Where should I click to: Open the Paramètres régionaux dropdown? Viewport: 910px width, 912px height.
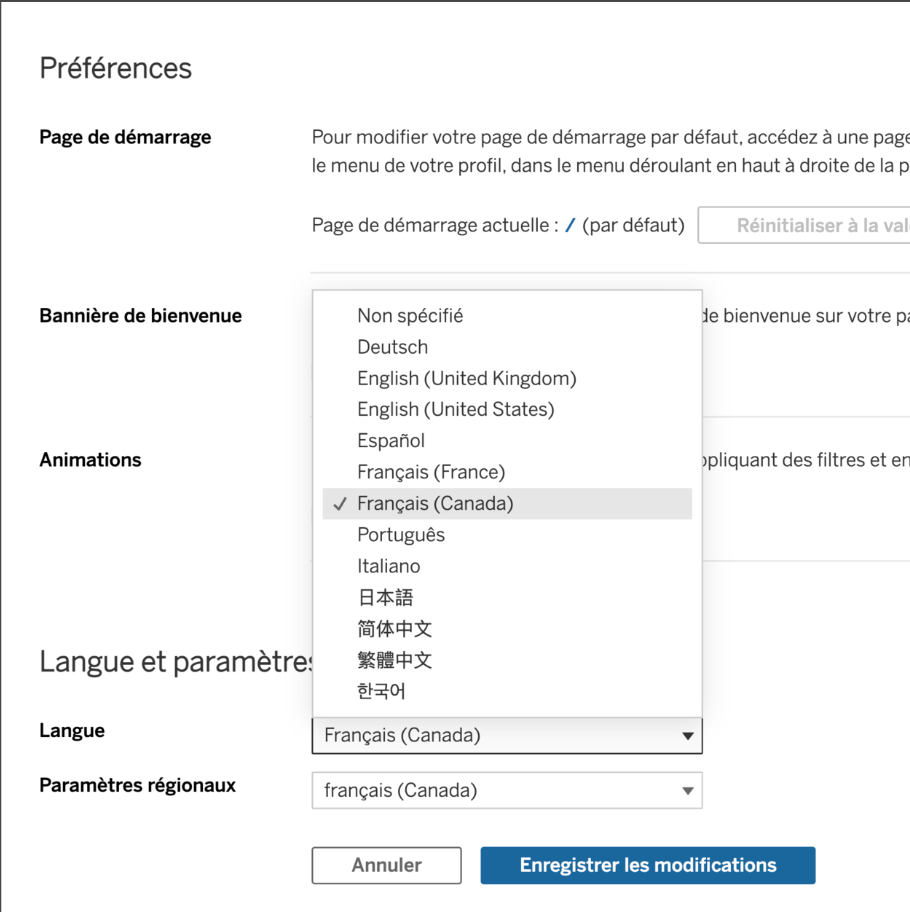(x=506, y=790)
